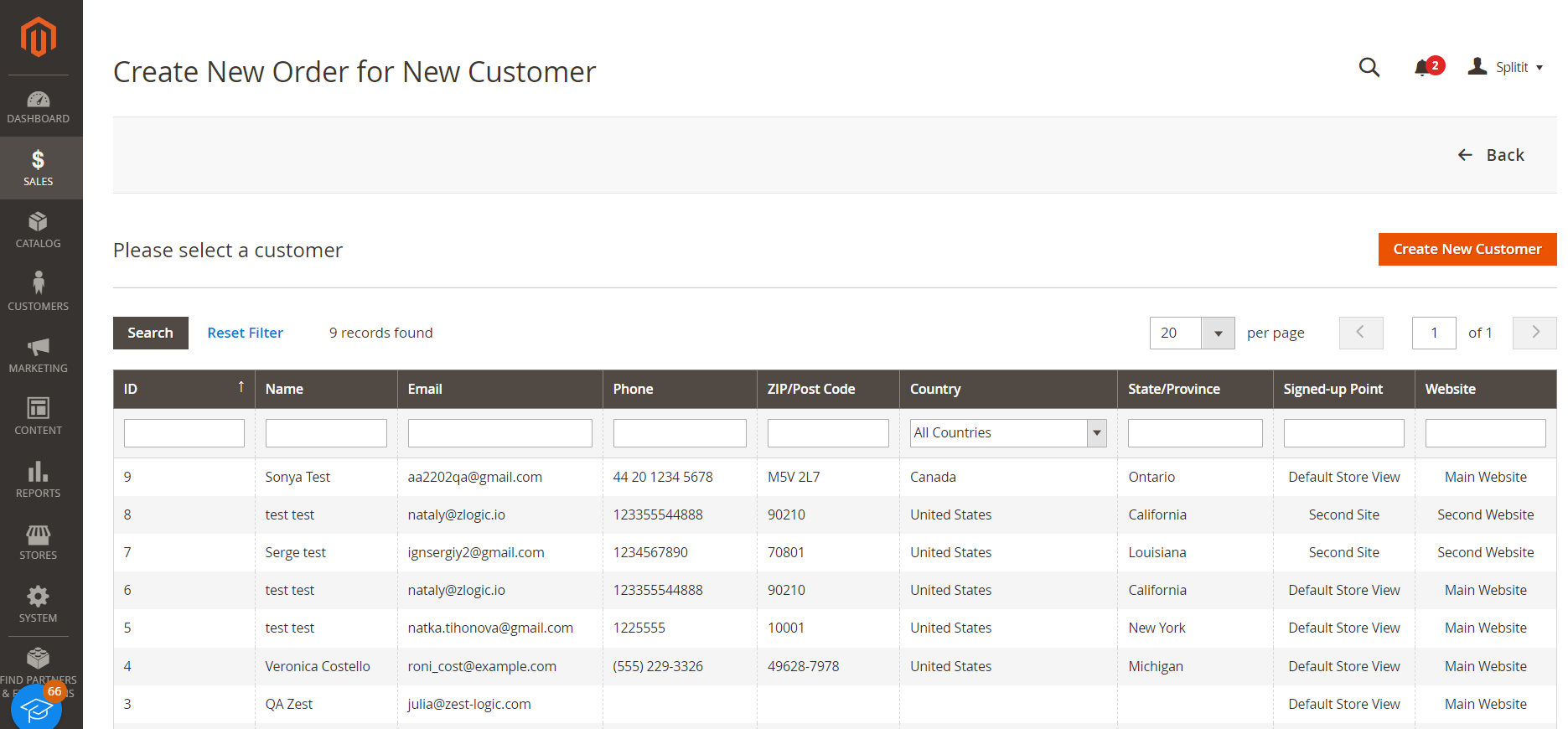Click the Canada country cell

click(x=933, y=477)
